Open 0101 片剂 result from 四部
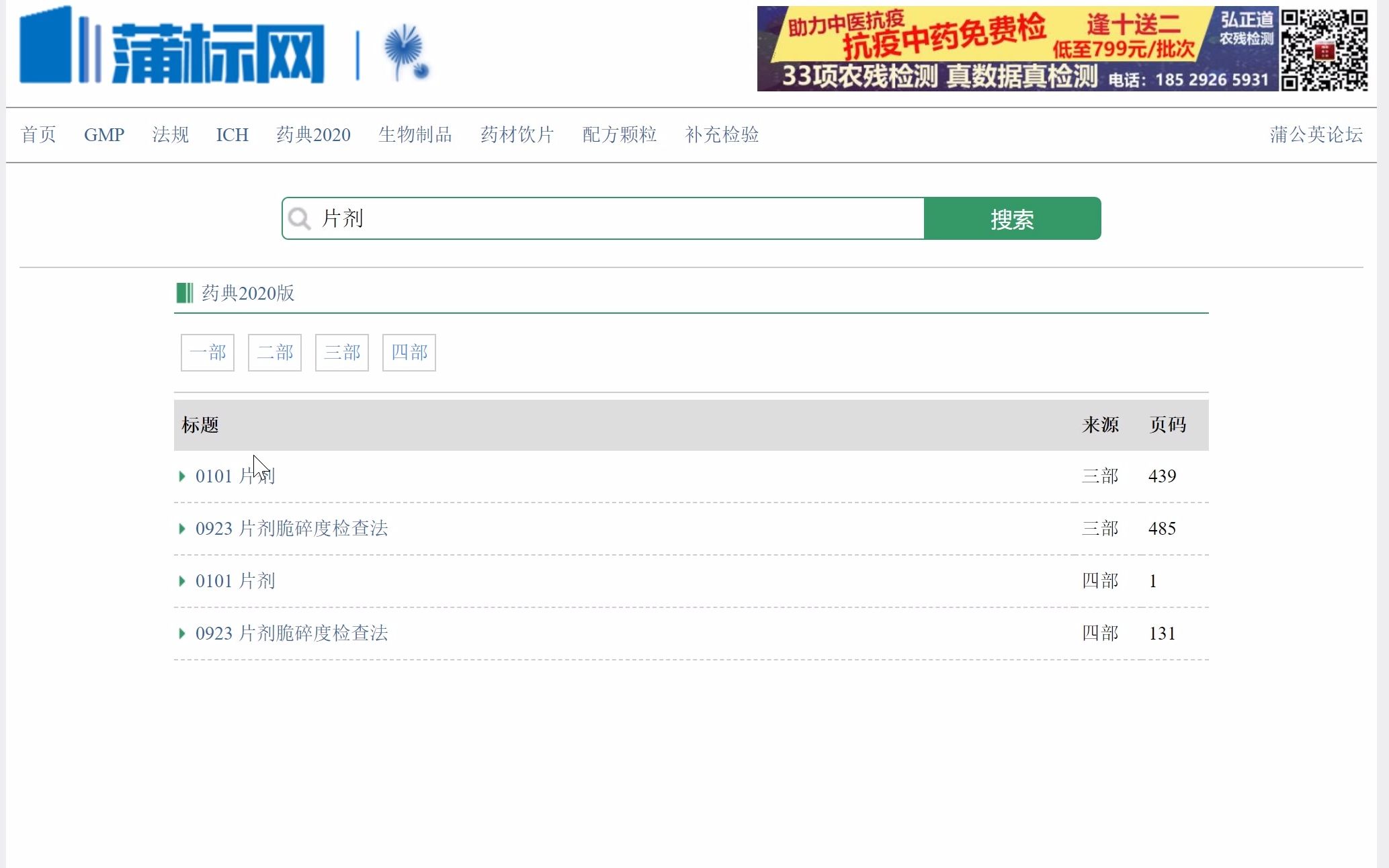The height and width of the screenshot is (868, 1389). pos(235,581)
